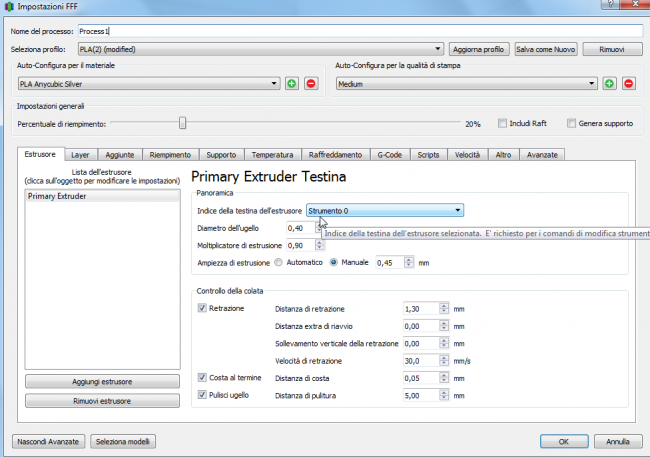The width and height of the screenshot is (650, 457).
Task: Click green add icon for material auto-configure
Action: (x=291, y=83)
